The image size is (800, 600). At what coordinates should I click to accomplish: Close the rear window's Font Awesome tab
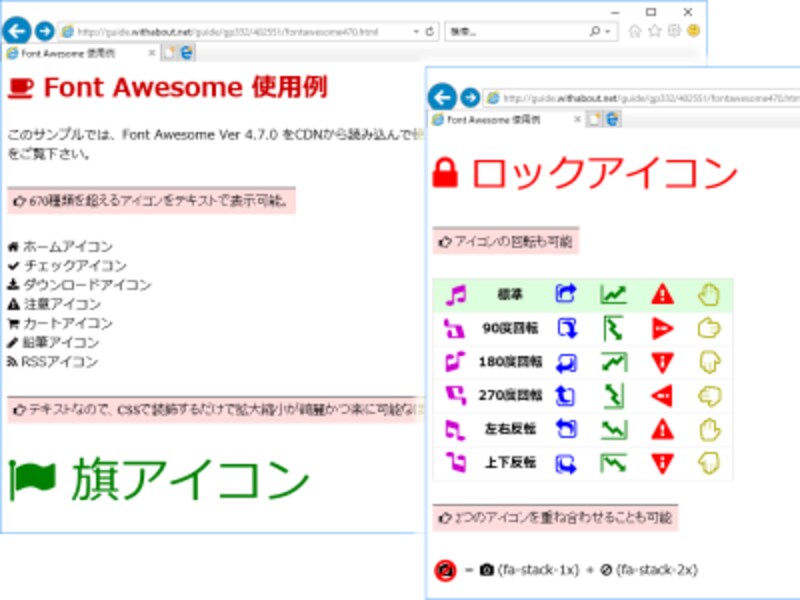152,53
